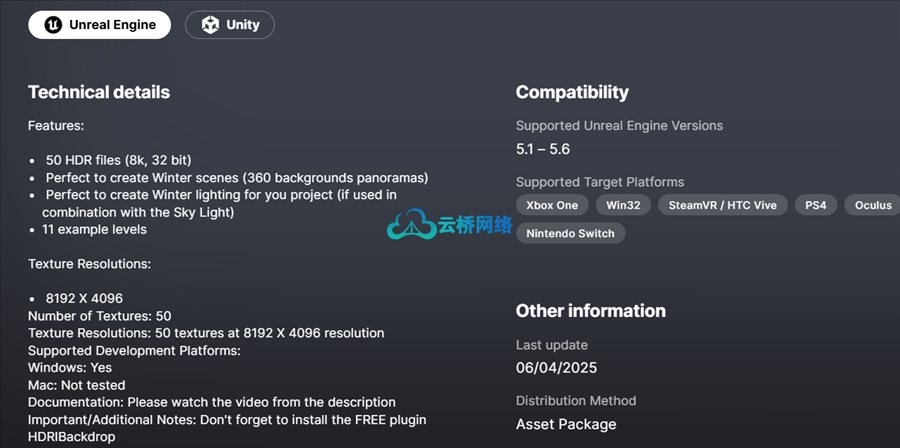
Task: Choose the PS4 platform tag
Action: pyautogui.click(x=815, y=205)
